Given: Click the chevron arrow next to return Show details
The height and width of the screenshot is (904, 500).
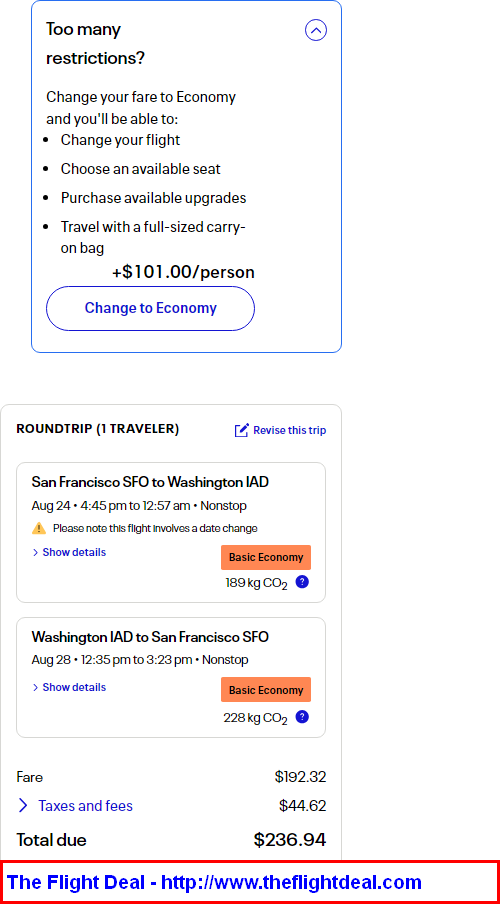Looking at the screenshot, I should point(35,687).
